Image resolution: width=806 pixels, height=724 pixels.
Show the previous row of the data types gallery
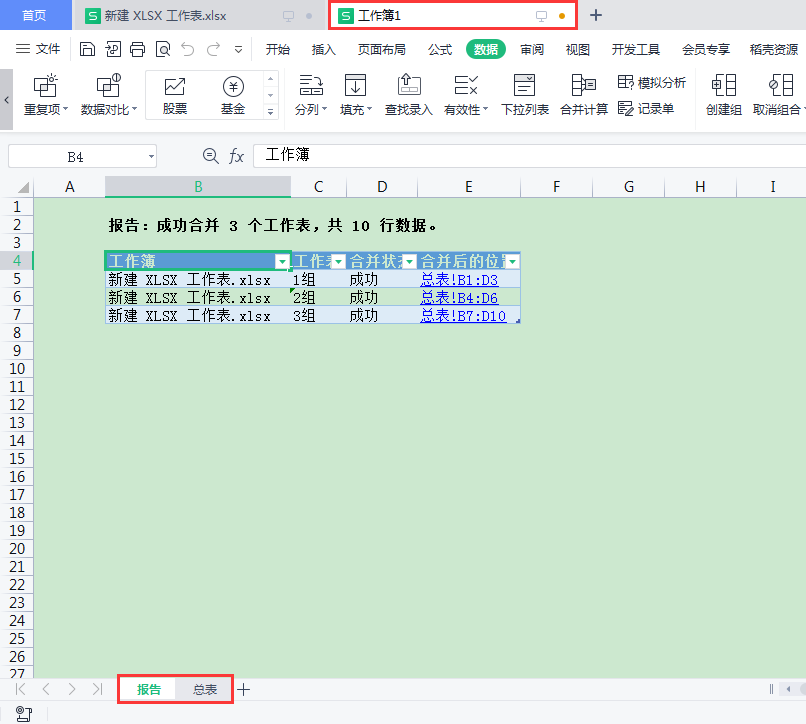click(270, 79)
